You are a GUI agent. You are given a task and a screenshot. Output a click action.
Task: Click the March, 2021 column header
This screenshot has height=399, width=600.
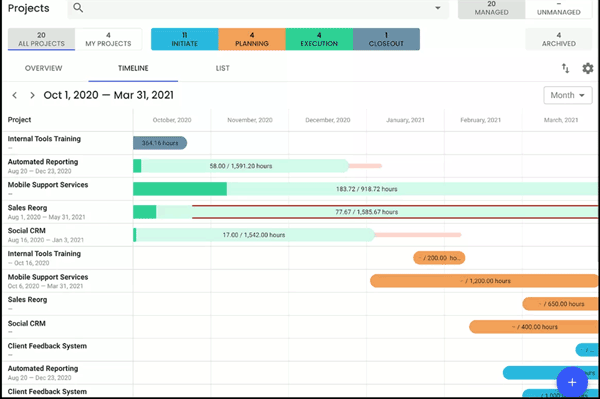[x=561, y=120]
